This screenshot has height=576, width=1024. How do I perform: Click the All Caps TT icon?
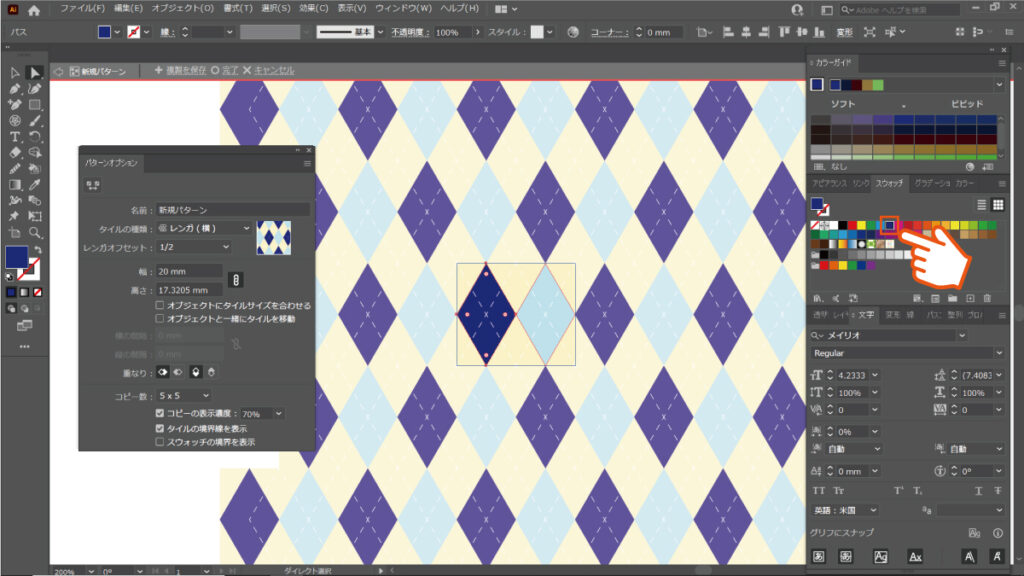(x=819, y=490)
